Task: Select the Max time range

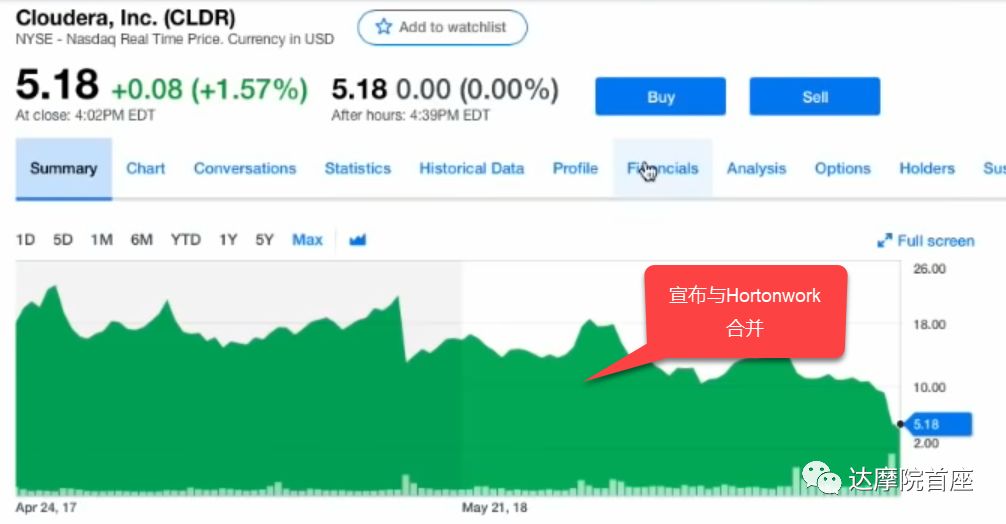Action: click(x=307, y=240)
